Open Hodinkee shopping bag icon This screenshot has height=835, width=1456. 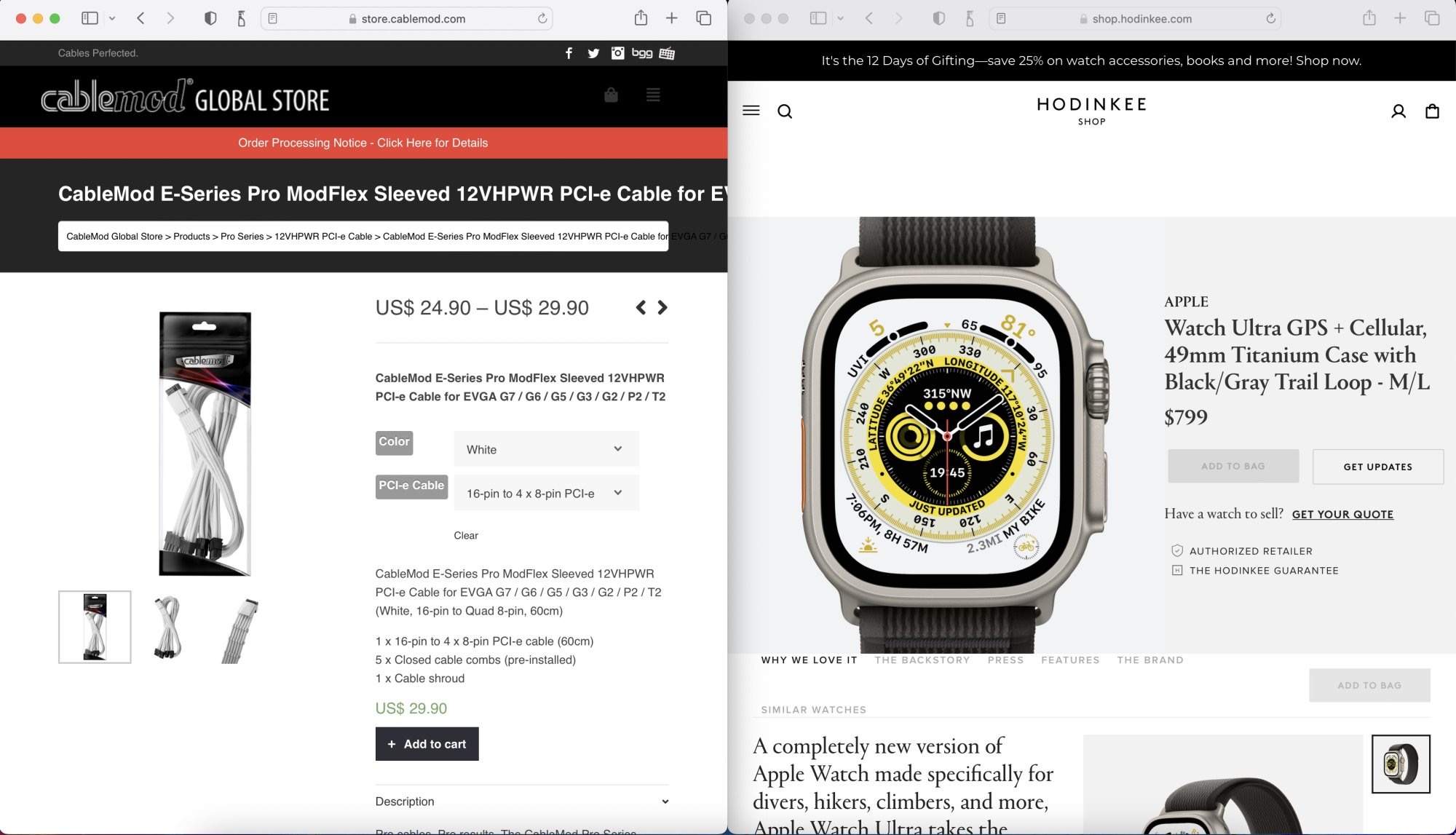[x=1432, y=111]
